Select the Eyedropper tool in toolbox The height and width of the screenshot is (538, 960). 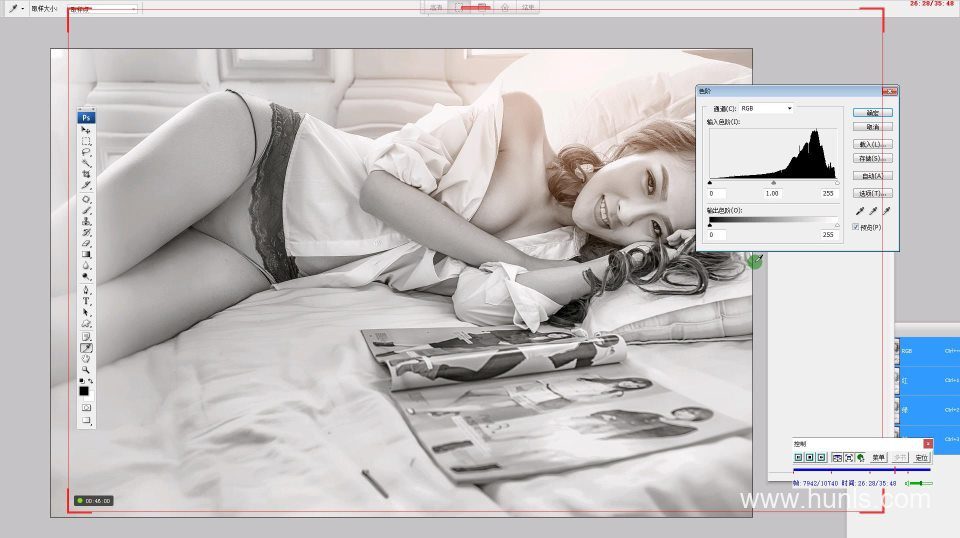(x=86, y=348)
